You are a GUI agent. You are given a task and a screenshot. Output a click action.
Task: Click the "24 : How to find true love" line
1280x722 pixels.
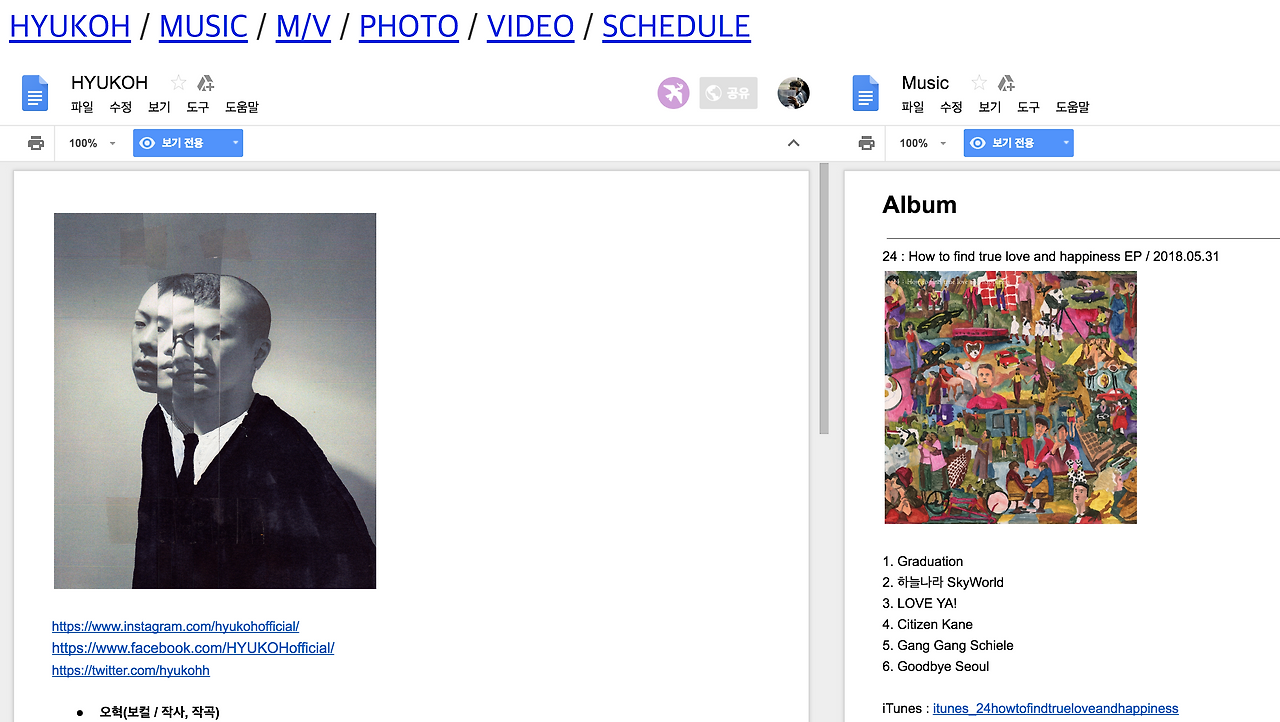click(1051, 257)
